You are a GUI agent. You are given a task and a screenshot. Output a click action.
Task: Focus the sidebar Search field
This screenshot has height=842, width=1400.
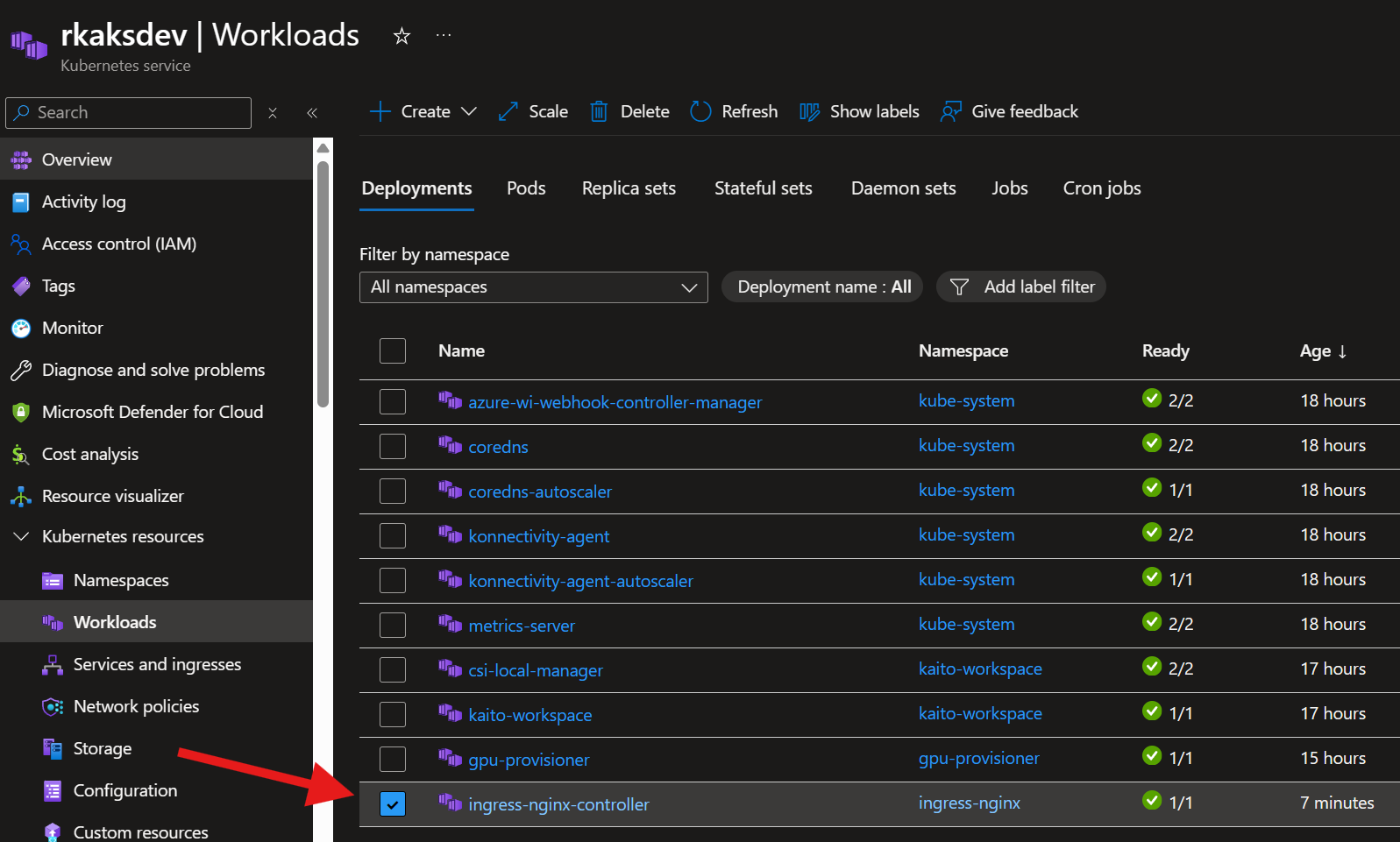pyautogui.click(x=140, y=113)
